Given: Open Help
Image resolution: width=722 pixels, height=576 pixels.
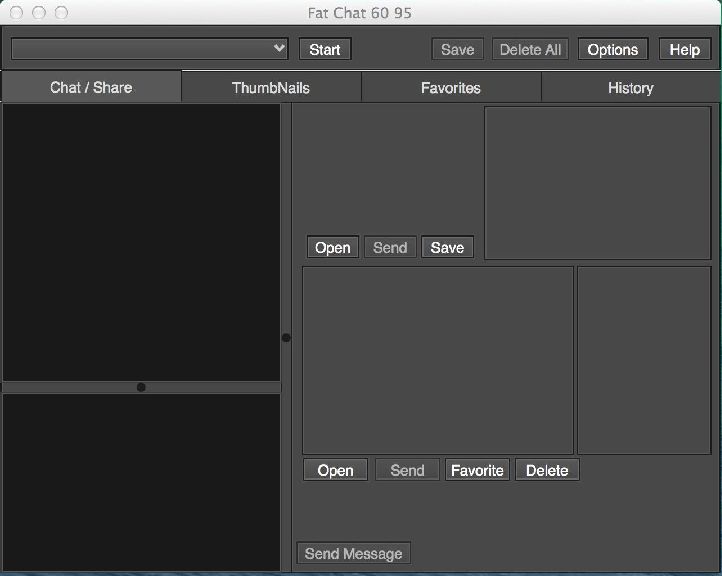Looking at the screenshot, I should 685,49.
